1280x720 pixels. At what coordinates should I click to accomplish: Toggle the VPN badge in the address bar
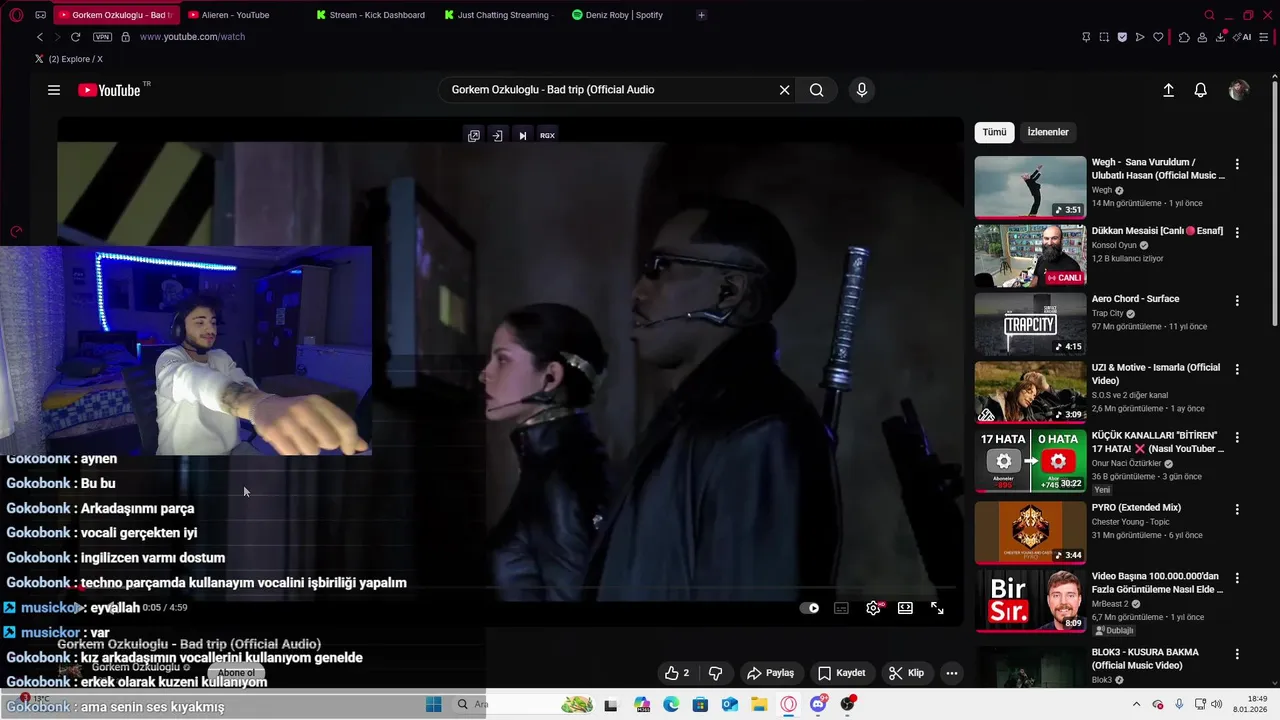[102, 37]
